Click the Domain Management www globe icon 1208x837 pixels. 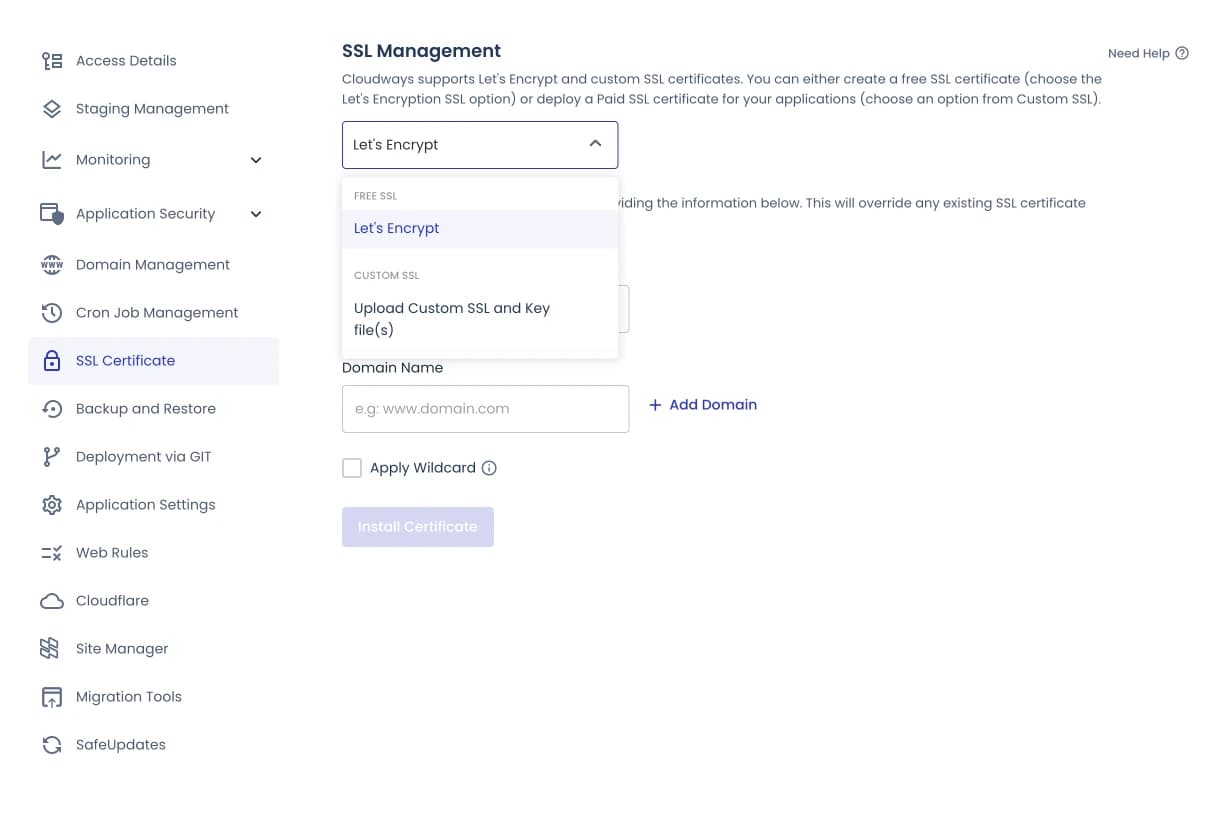pyautogui.click(x=52, y=265)
